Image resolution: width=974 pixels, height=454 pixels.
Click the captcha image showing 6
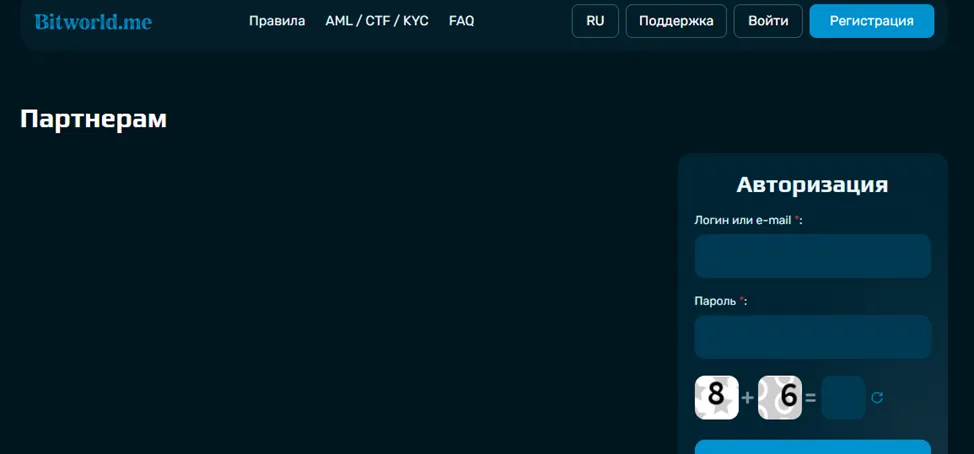(780, 397)
